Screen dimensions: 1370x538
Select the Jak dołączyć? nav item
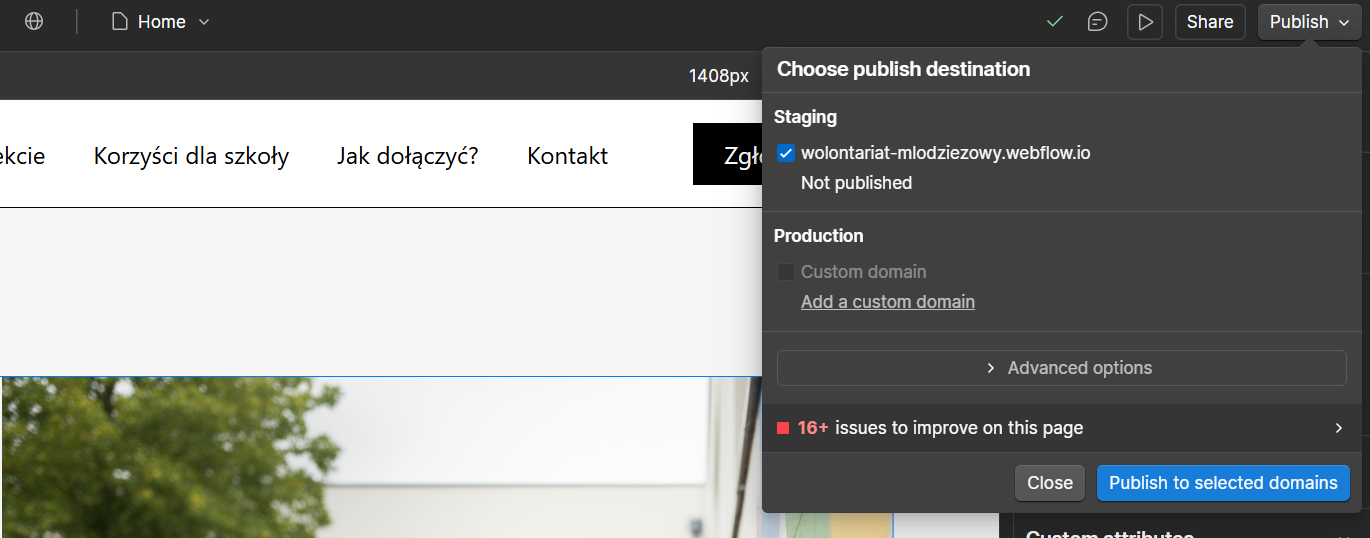pos(407,156)
